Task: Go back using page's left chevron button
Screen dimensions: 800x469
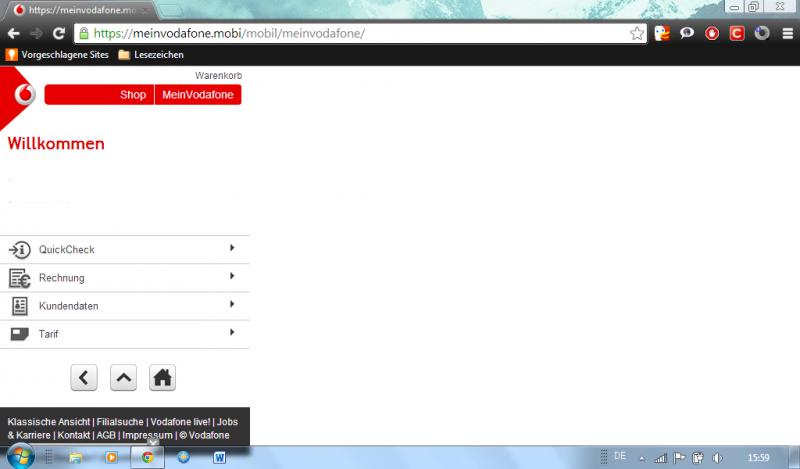Action: click(x=84, y=378)
